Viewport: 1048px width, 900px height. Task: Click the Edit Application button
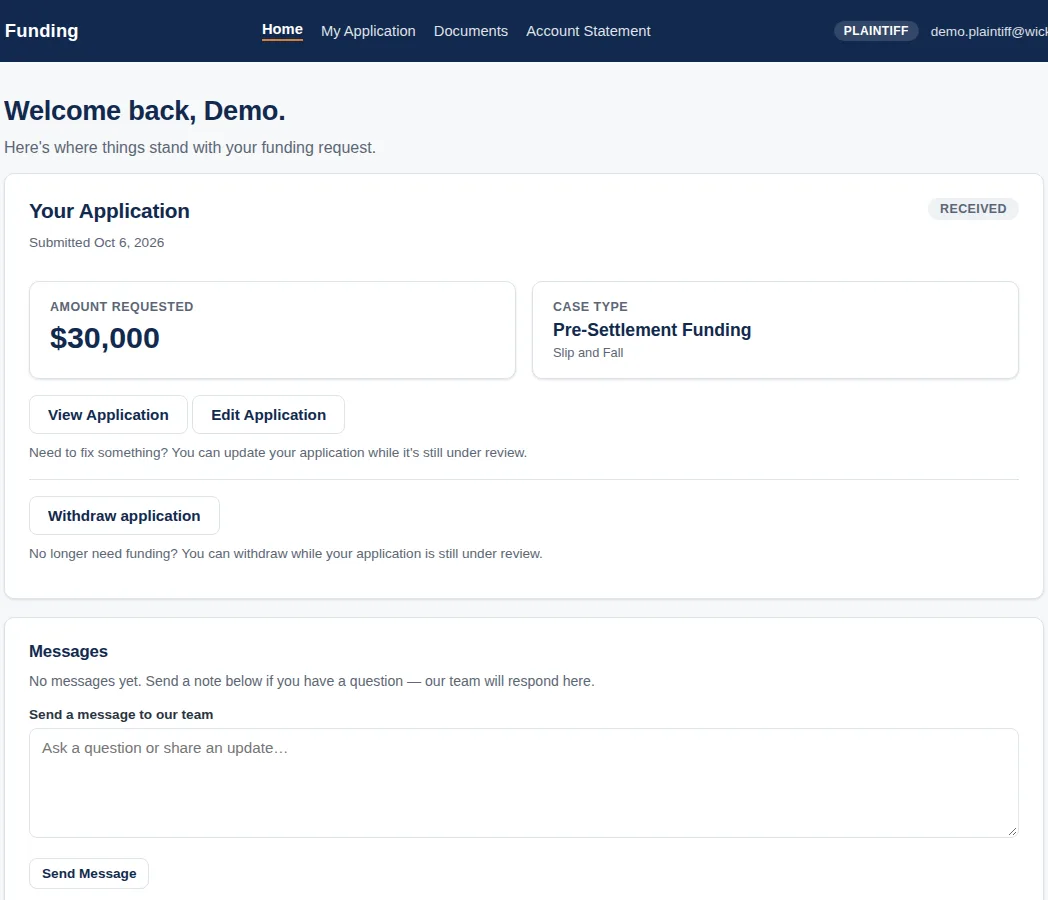tap(269, 415)
